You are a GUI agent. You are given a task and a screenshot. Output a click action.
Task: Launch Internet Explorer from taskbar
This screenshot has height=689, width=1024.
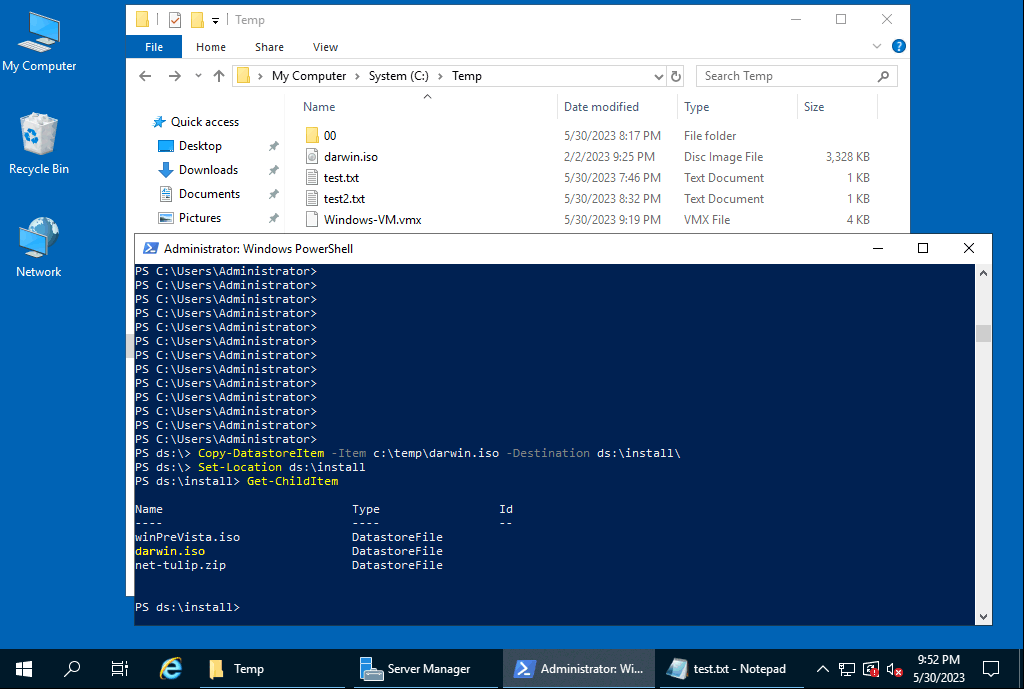click(171, 669)
